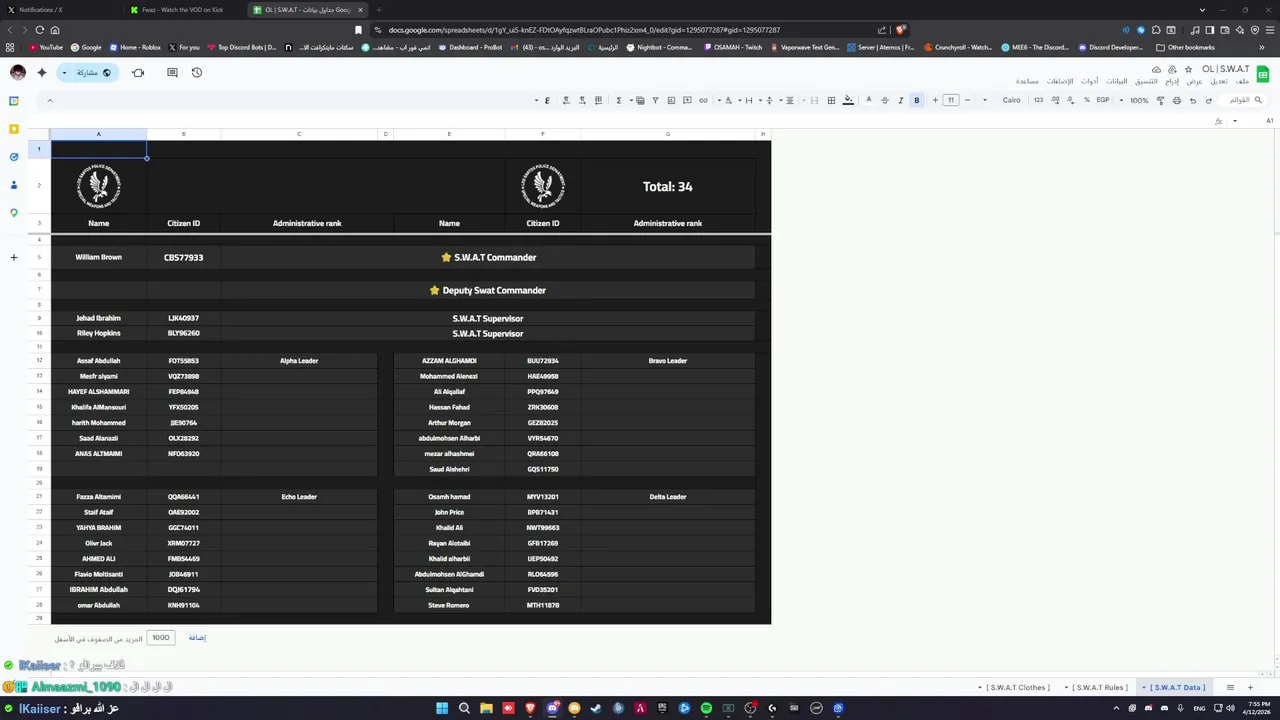
Task: Open the text wrapping dropdown
Action: [745, 100]
